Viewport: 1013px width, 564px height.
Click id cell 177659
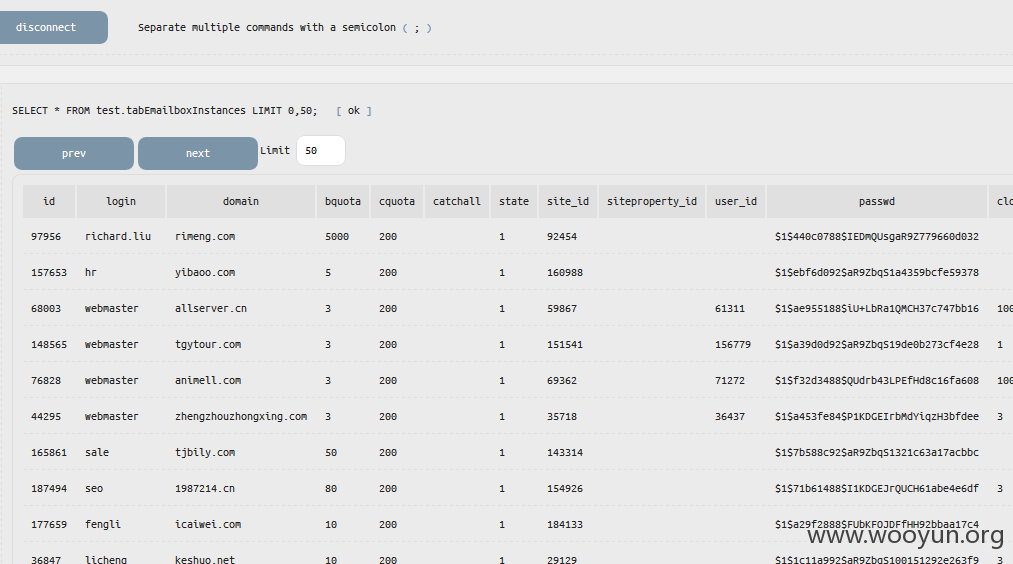49,525
